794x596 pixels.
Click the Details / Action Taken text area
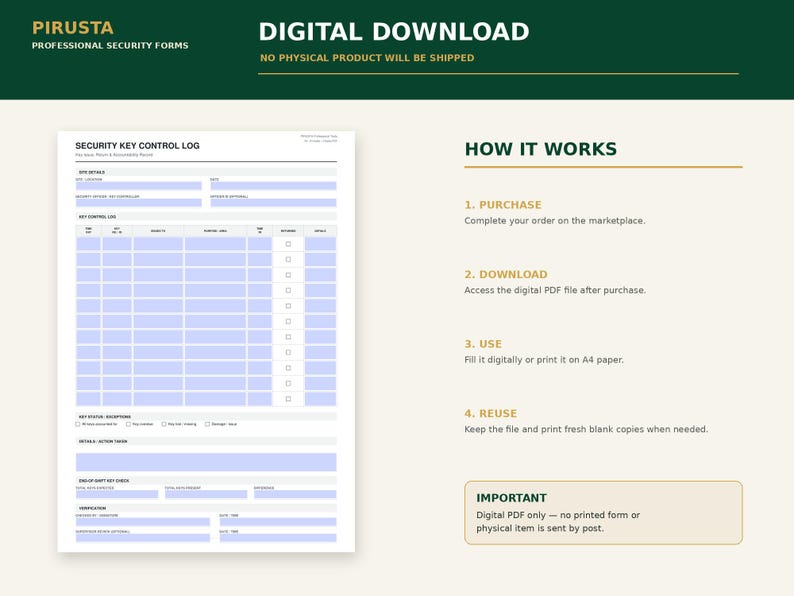click(x=206, y=462)
